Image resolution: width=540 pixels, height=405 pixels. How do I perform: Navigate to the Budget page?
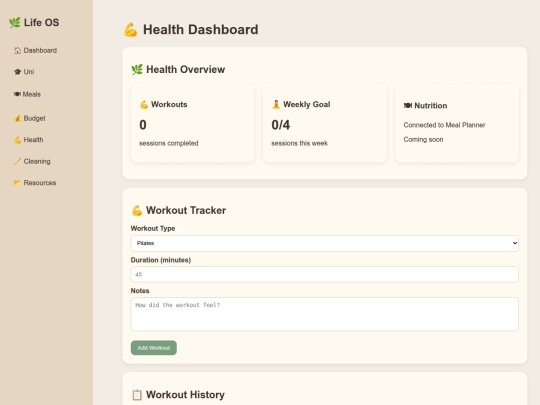coord(30,118)
